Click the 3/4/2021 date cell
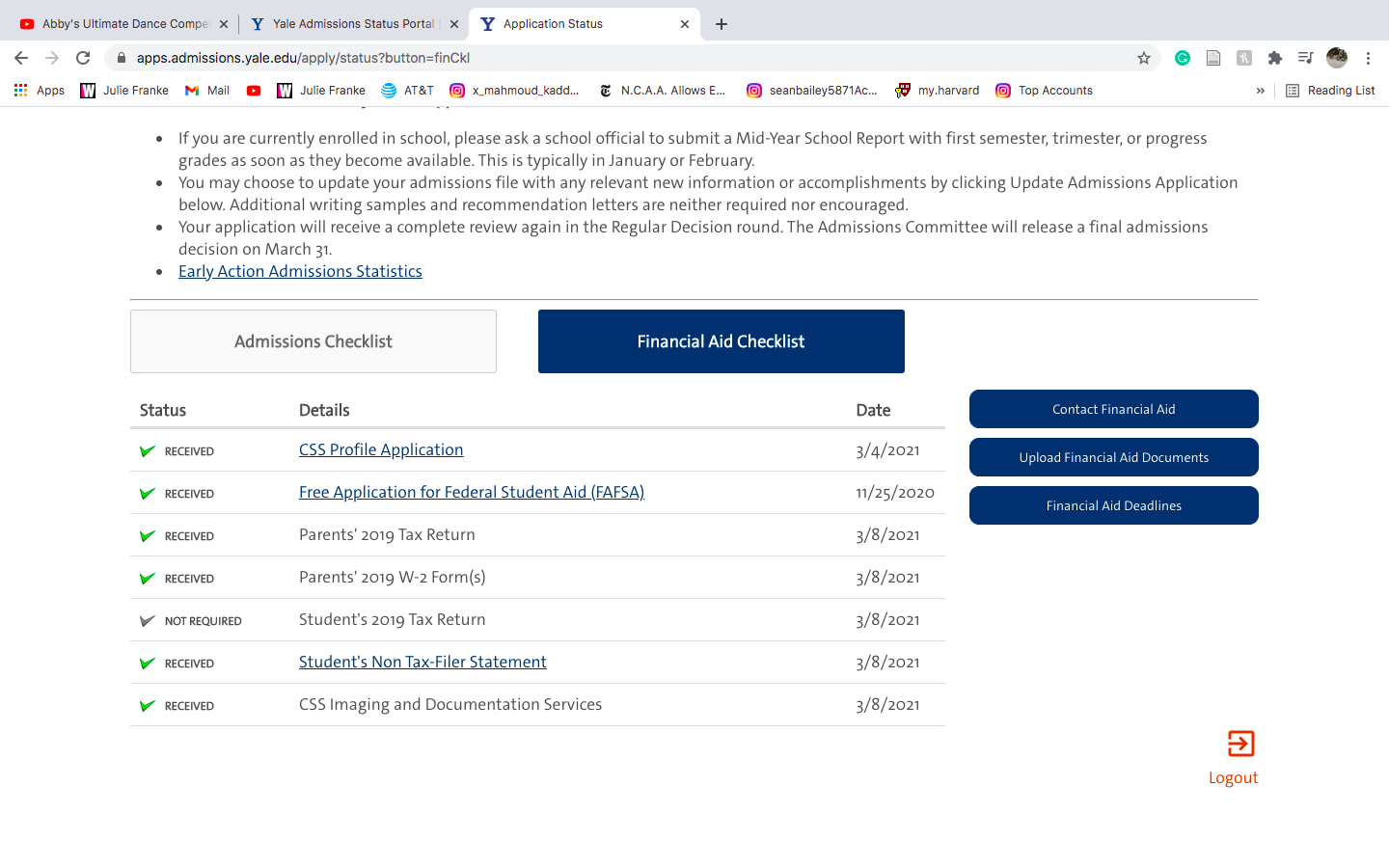This screenshot has width=1389, height=868. coord(887,450)
